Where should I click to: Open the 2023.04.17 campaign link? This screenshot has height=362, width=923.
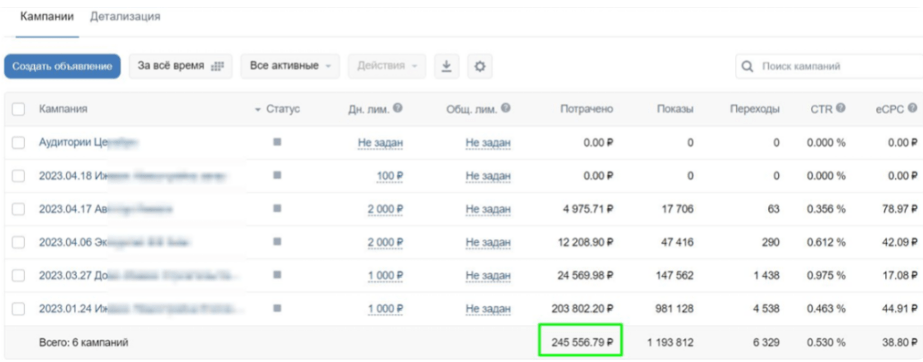click(x=106, y=209)
